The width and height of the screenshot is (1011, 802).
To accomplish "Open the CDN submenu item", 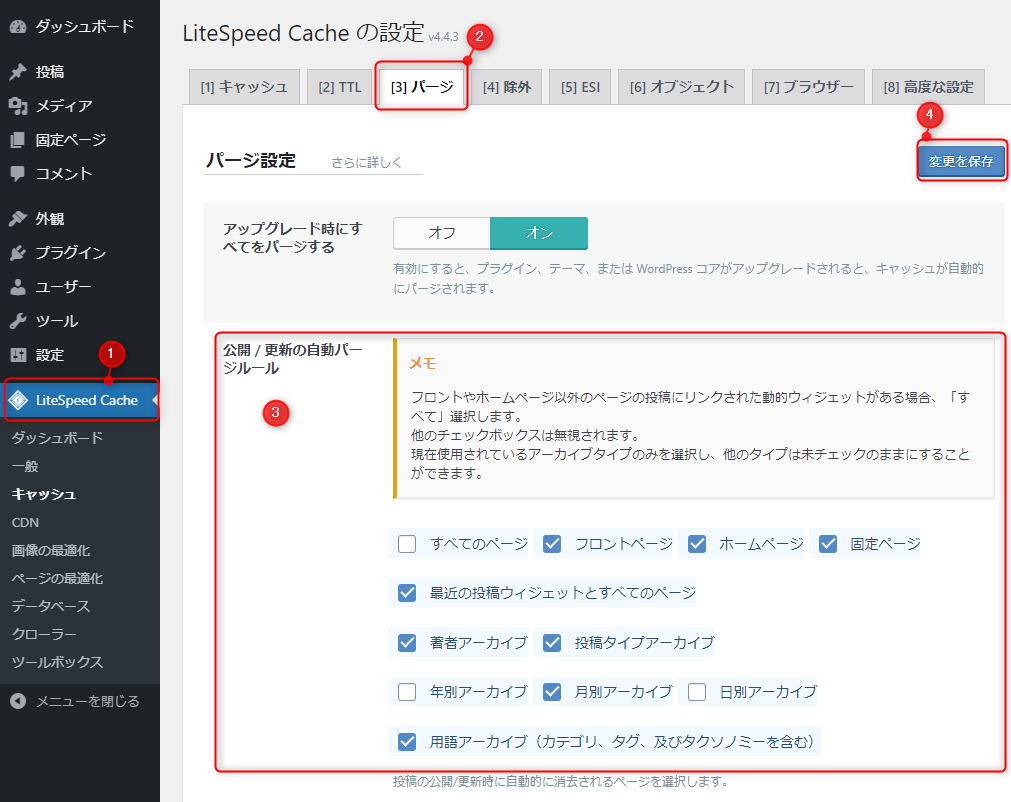I will [25, 522].
